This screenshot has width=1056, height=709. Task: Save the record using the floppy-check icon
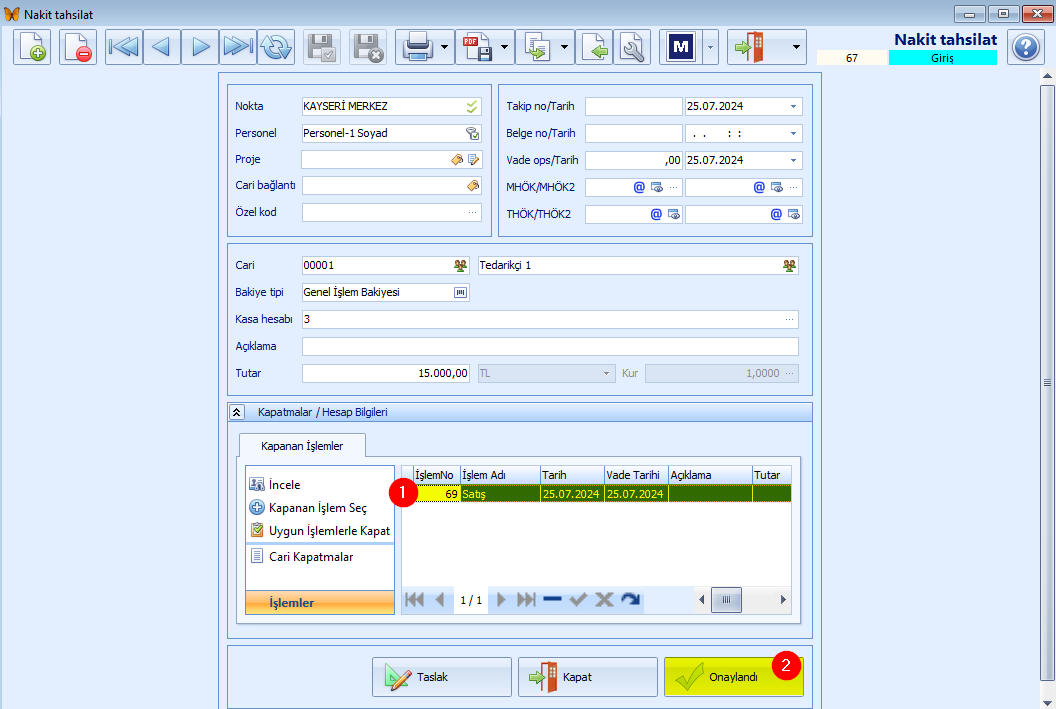[x=322, y=47]
